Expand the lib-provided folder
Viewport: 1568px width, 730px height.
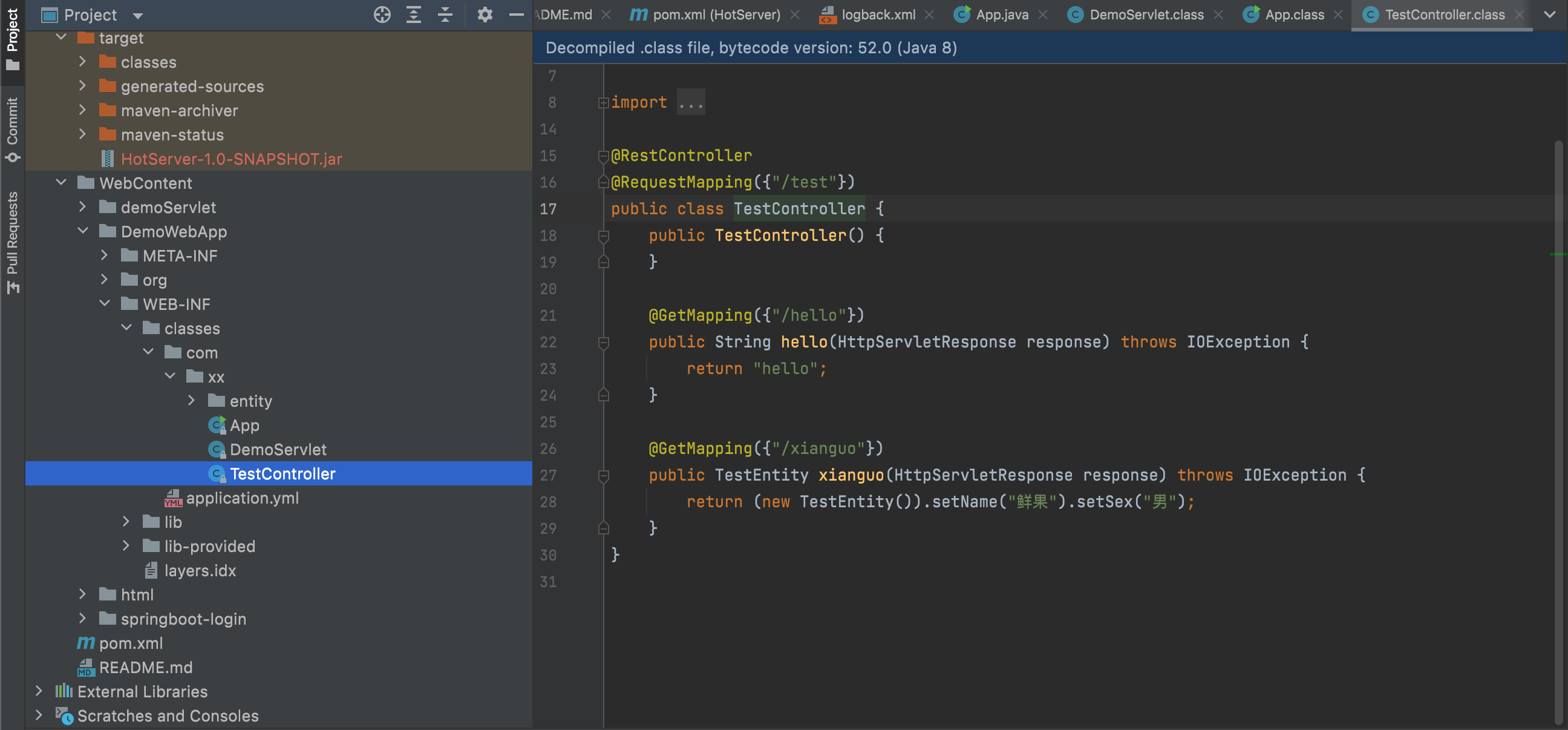tap(126, 545)
